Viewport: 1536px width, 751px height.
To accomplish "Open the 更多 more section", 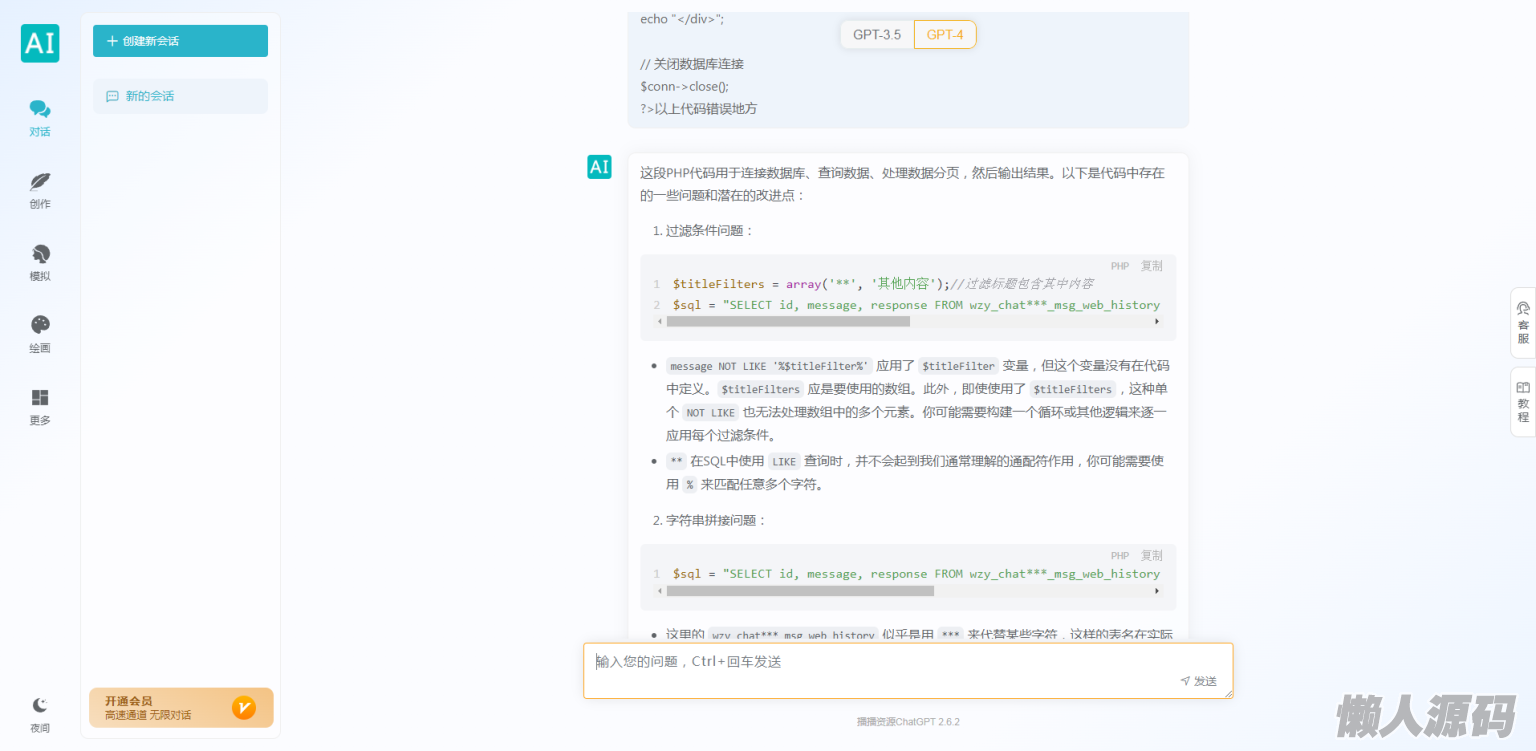I will (x=40, y=407).
